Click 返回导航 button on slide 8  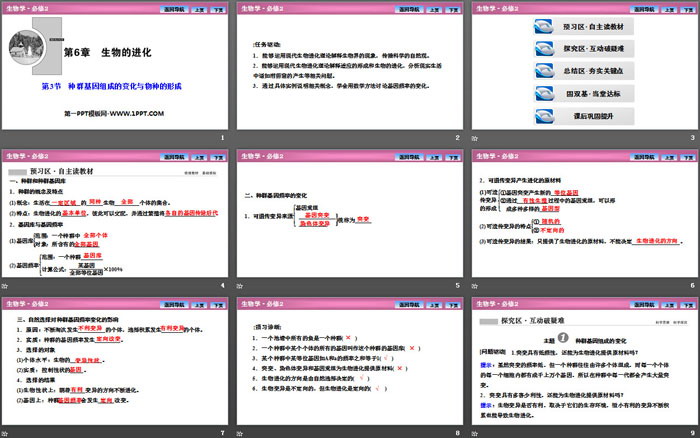tap(409, 305)
